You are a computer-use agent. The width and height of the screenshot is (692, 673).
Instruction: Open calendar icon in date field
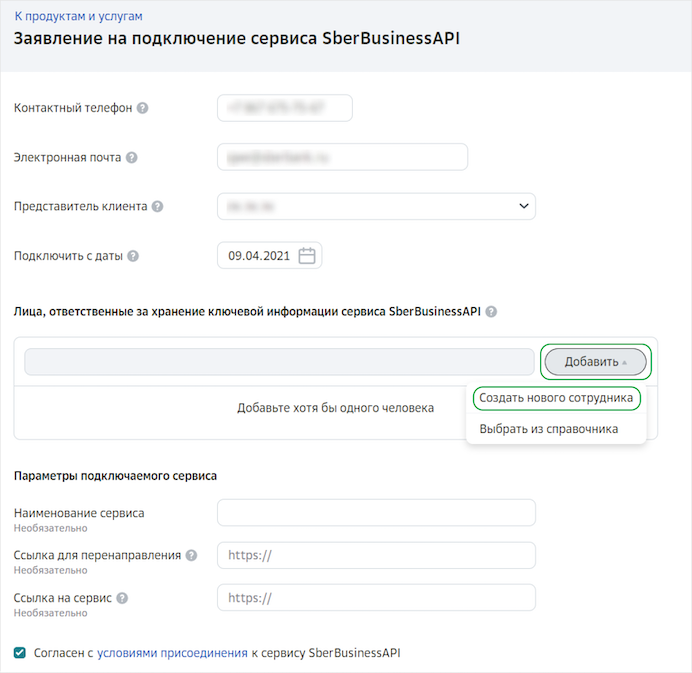(x=307, y=256)
